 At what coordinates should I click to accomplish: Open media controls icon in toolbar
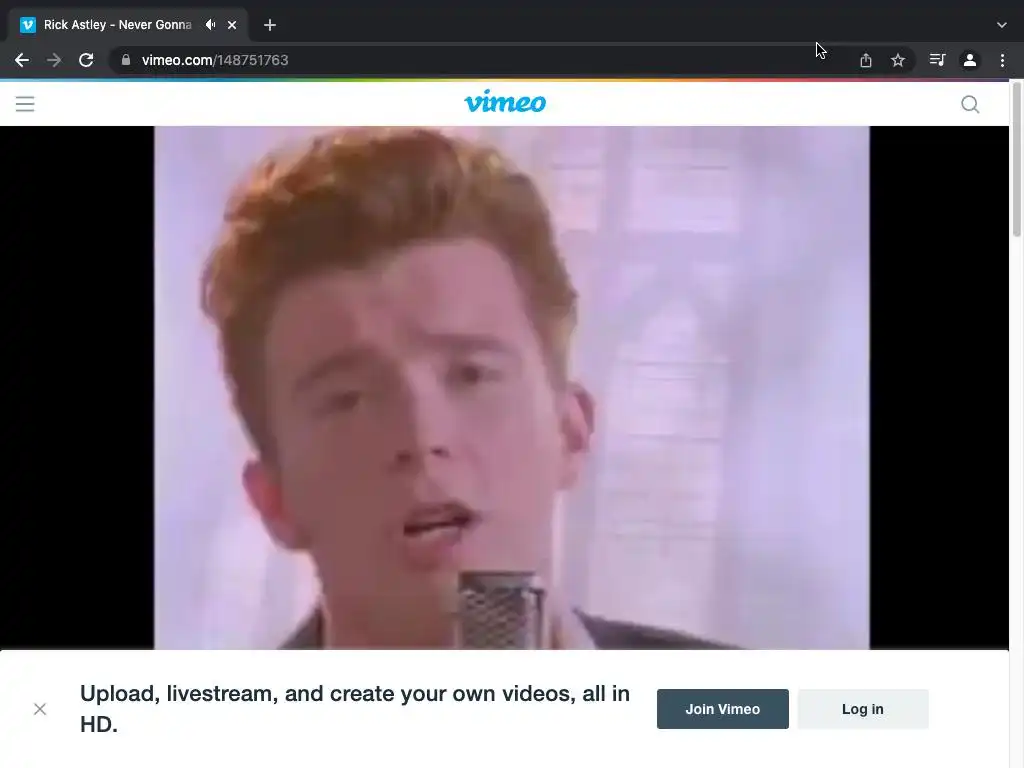[x=937, y=60]
